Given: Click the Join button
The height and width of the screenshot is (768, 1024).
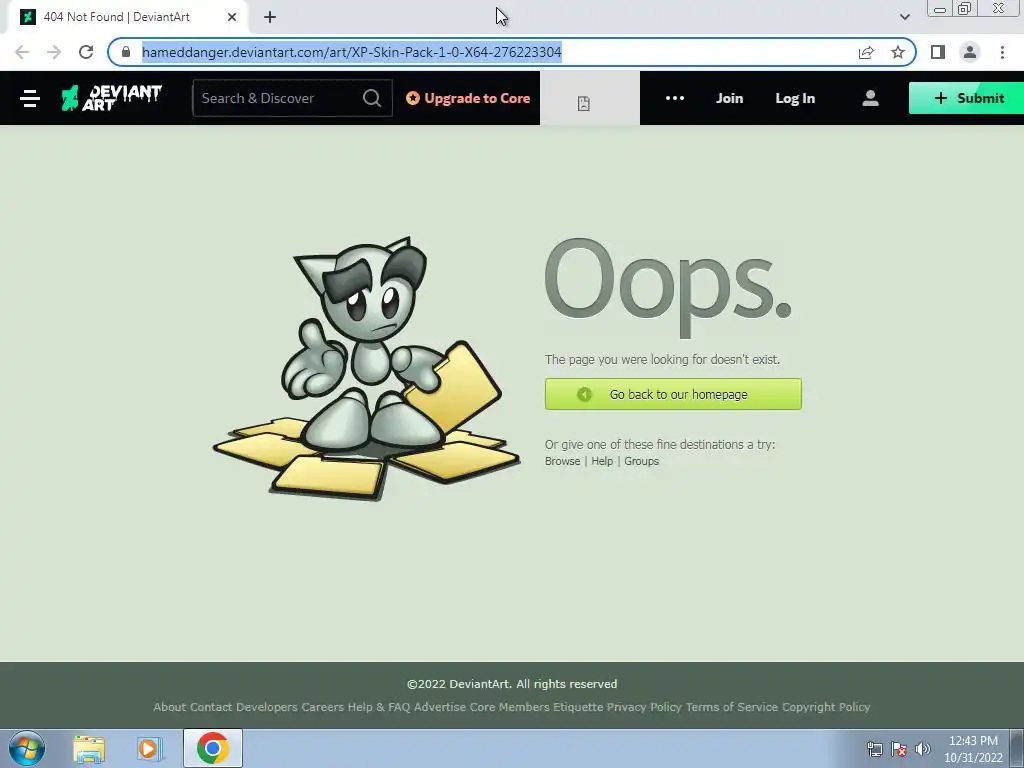Looking at the screenshot, I should (x=729, y=99).
